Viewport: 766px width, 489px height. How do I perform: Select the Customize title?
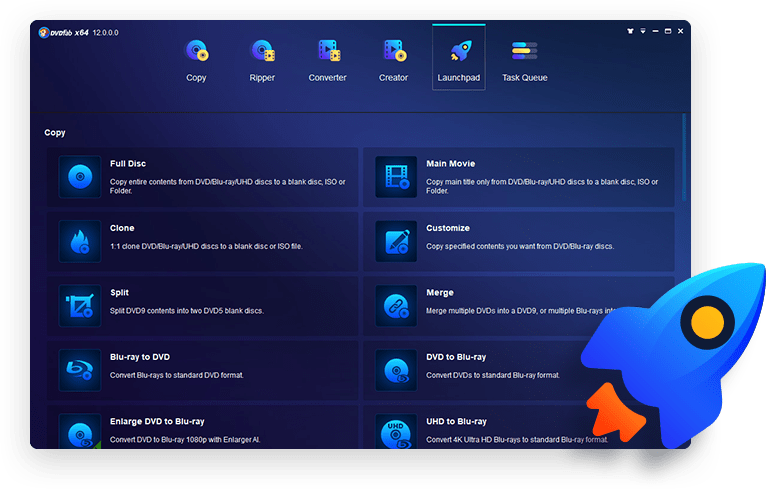448,228
